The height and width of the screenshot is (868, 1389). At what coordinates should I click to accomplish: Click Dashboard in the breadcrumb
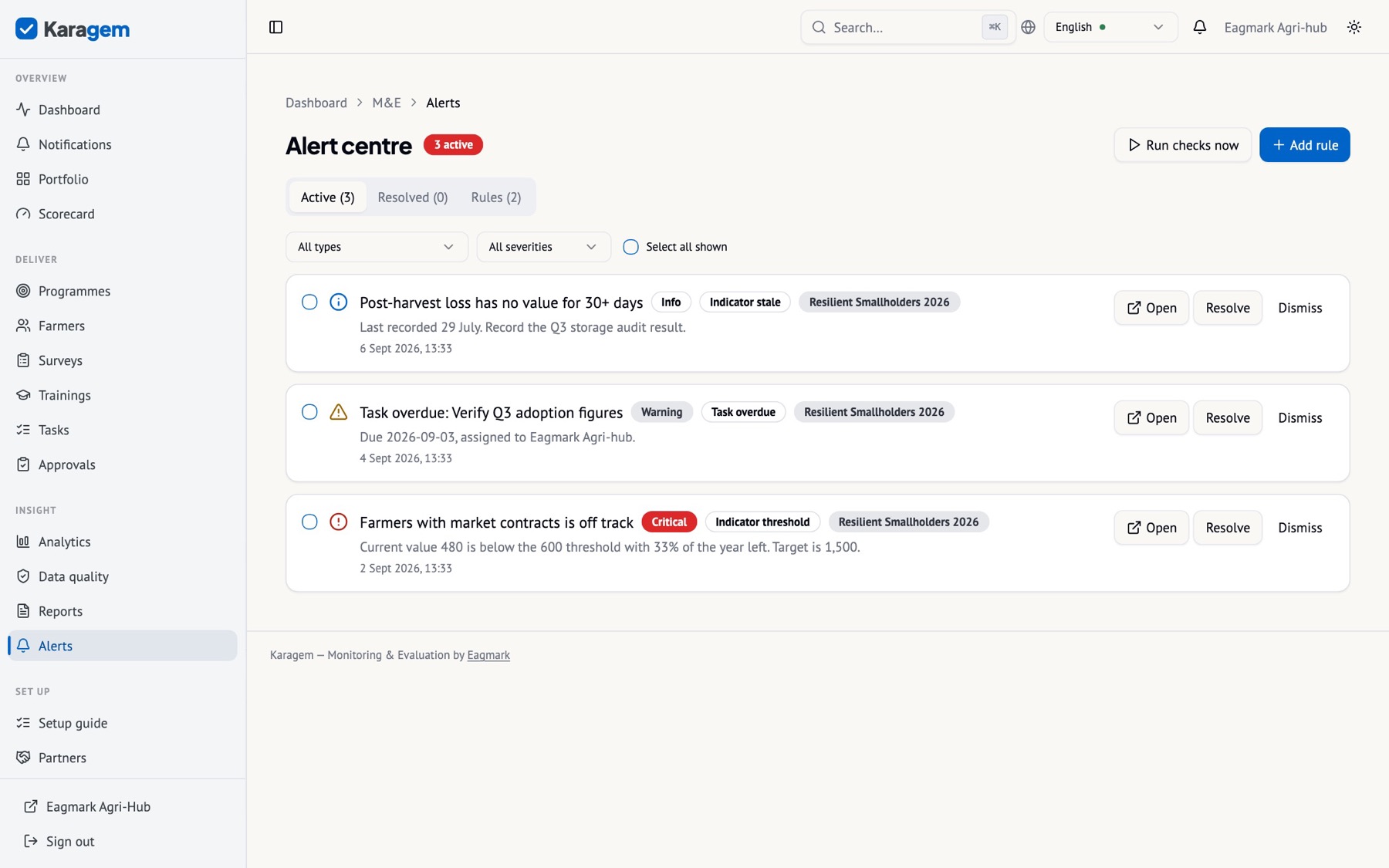point(316,103)
